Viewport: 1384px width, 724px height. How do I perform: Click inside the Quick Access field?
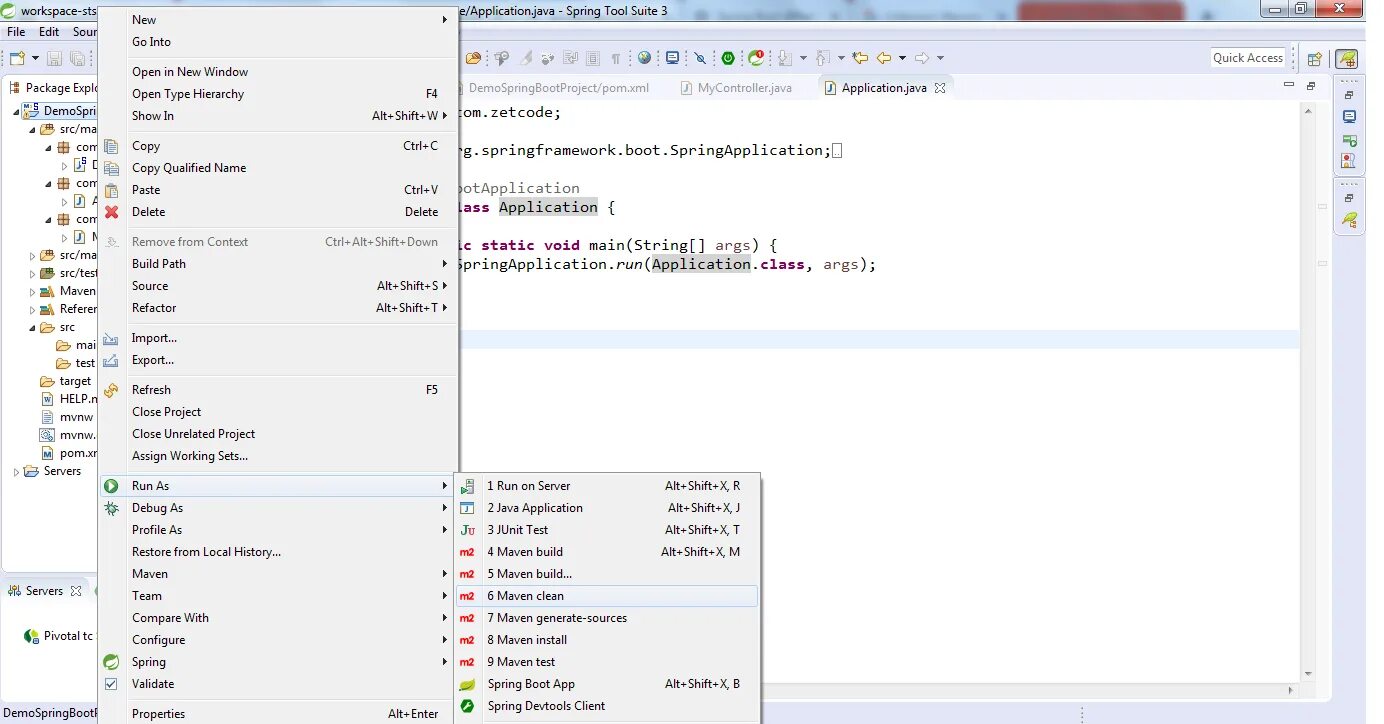pyautogui.click(x=1248, y=58)
